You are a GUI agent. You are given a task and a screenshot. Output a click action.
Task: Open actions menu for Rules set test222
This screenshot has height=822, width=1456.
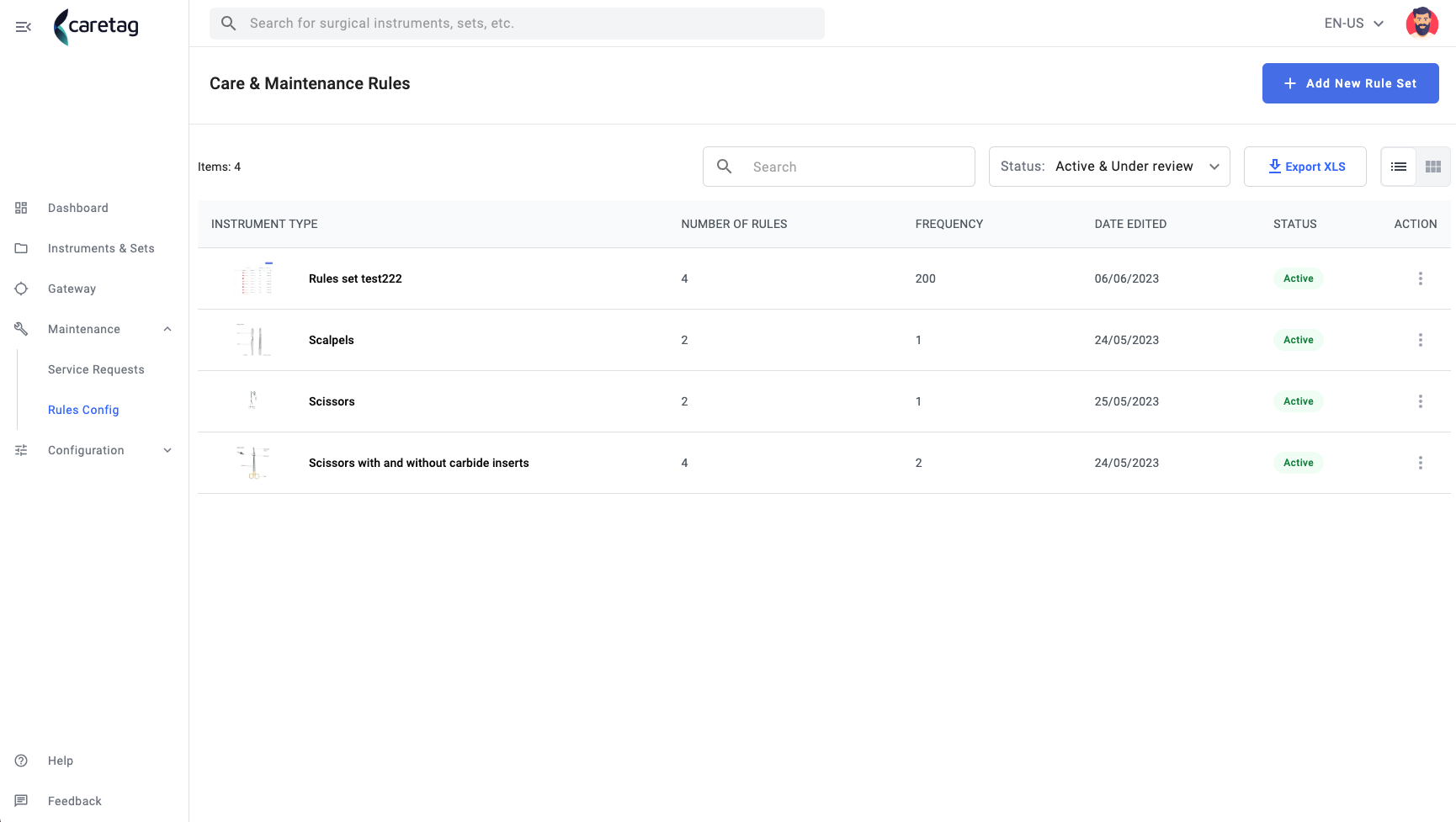[1421, 278]
